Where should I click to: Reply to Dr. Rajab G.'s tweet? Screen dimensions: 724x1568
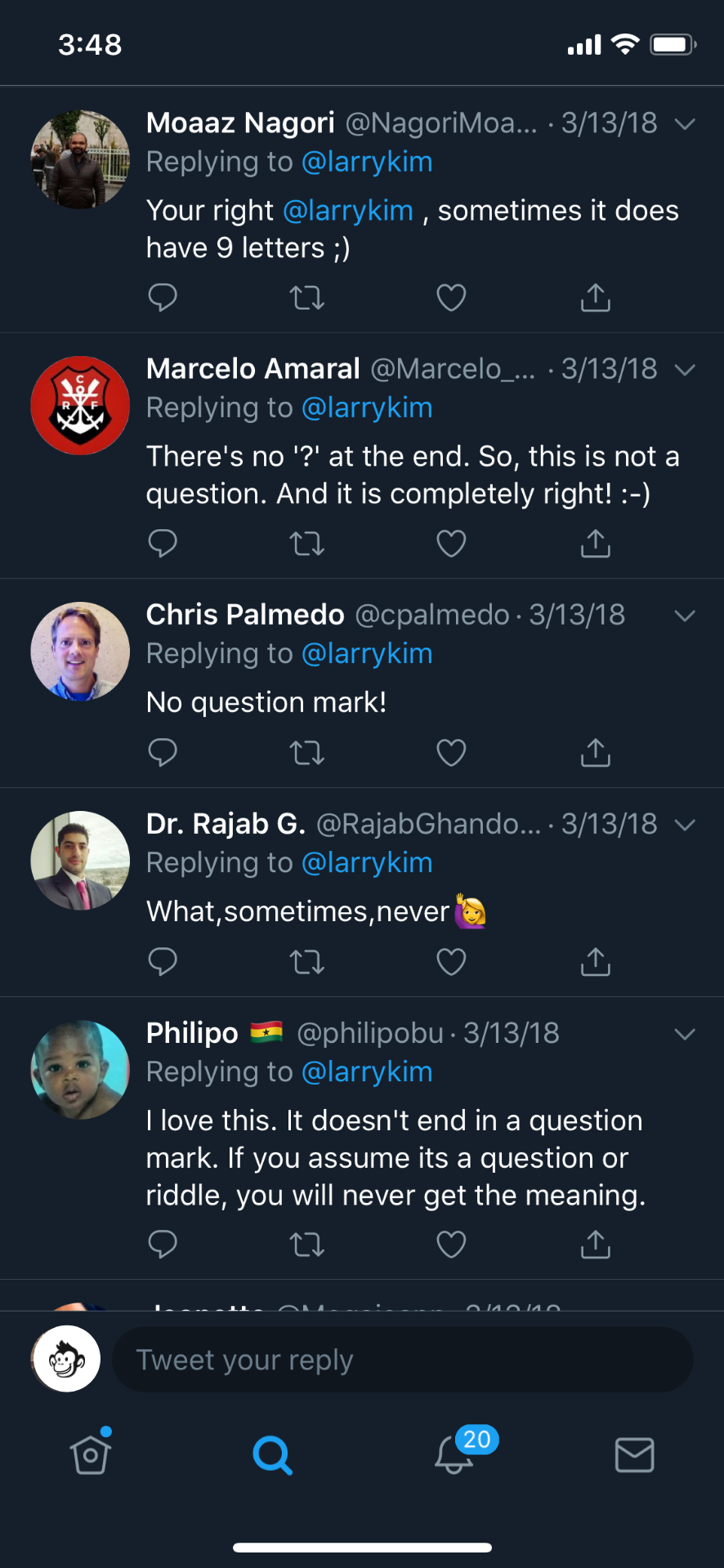[163, 962]
